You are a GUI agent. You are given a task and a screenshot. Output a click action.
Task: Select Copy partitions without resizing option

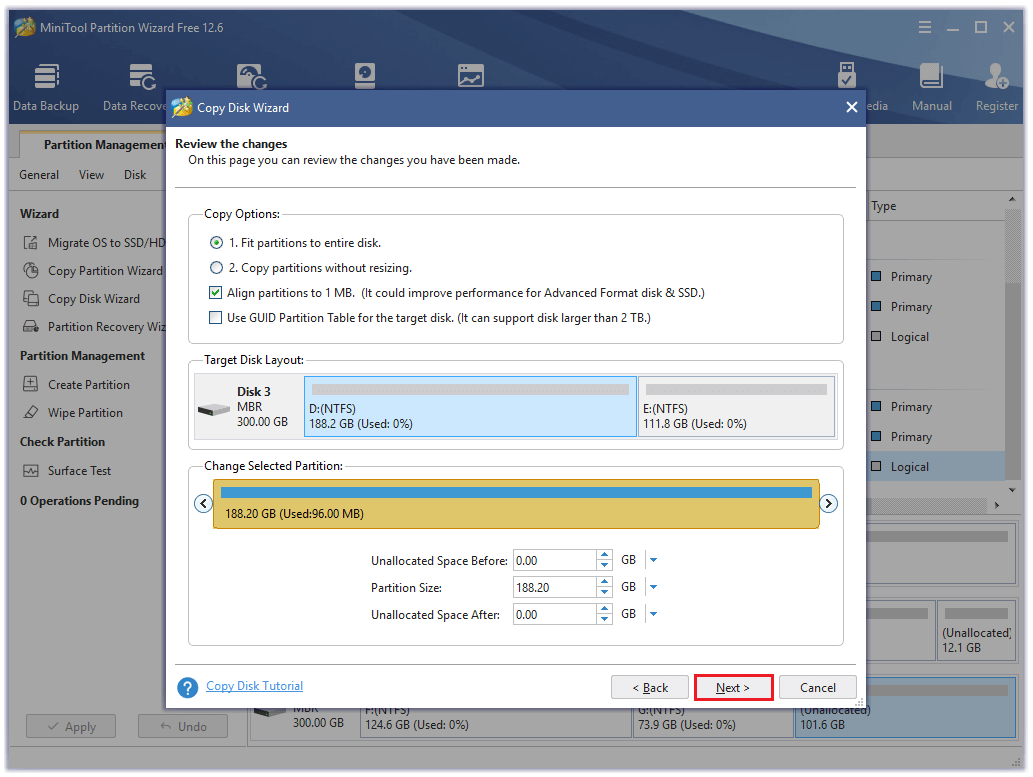click(216, 268)
